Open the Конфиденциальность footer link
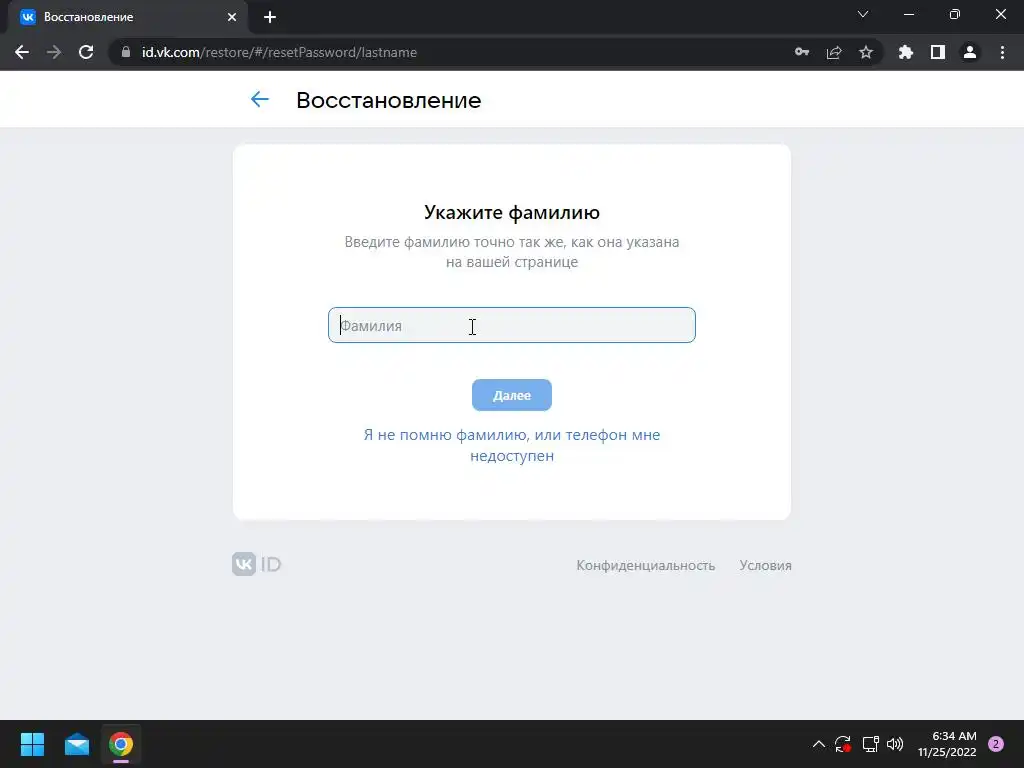This screenshot has width=1024, height=768. click(x=646, y=566)
